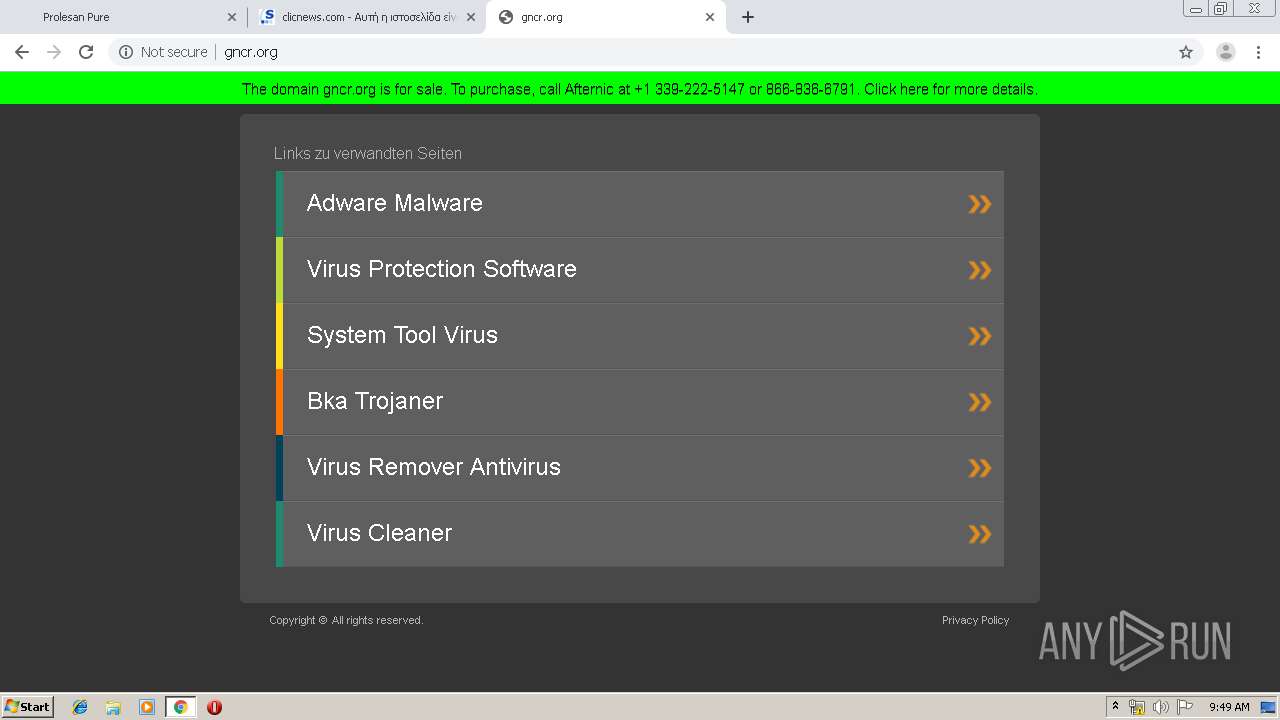Click the red security taskbar icon

click(x=214, y=707)
